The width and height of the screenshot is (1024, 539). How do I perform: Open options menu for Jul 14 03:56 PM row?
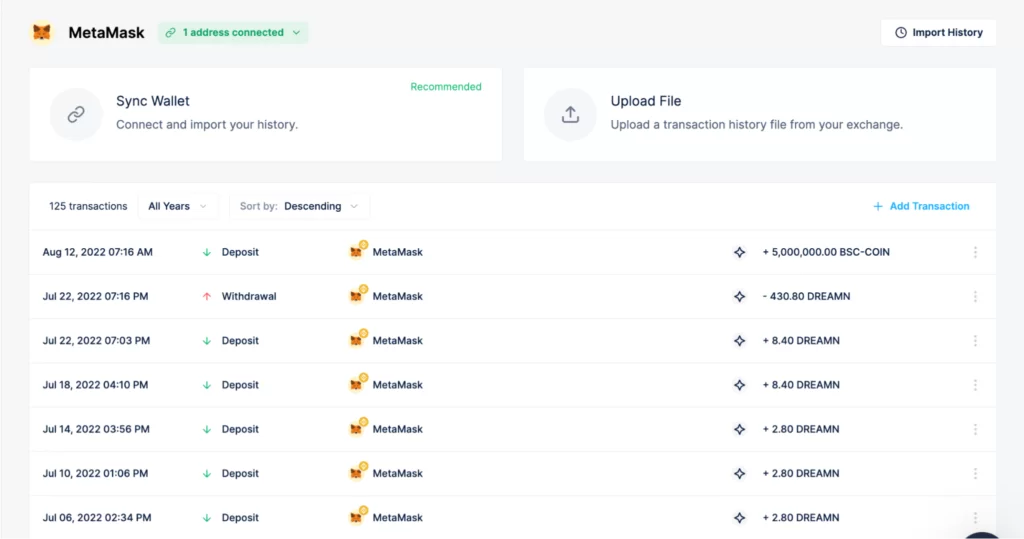pyautogui.click(x=975, y=429)
